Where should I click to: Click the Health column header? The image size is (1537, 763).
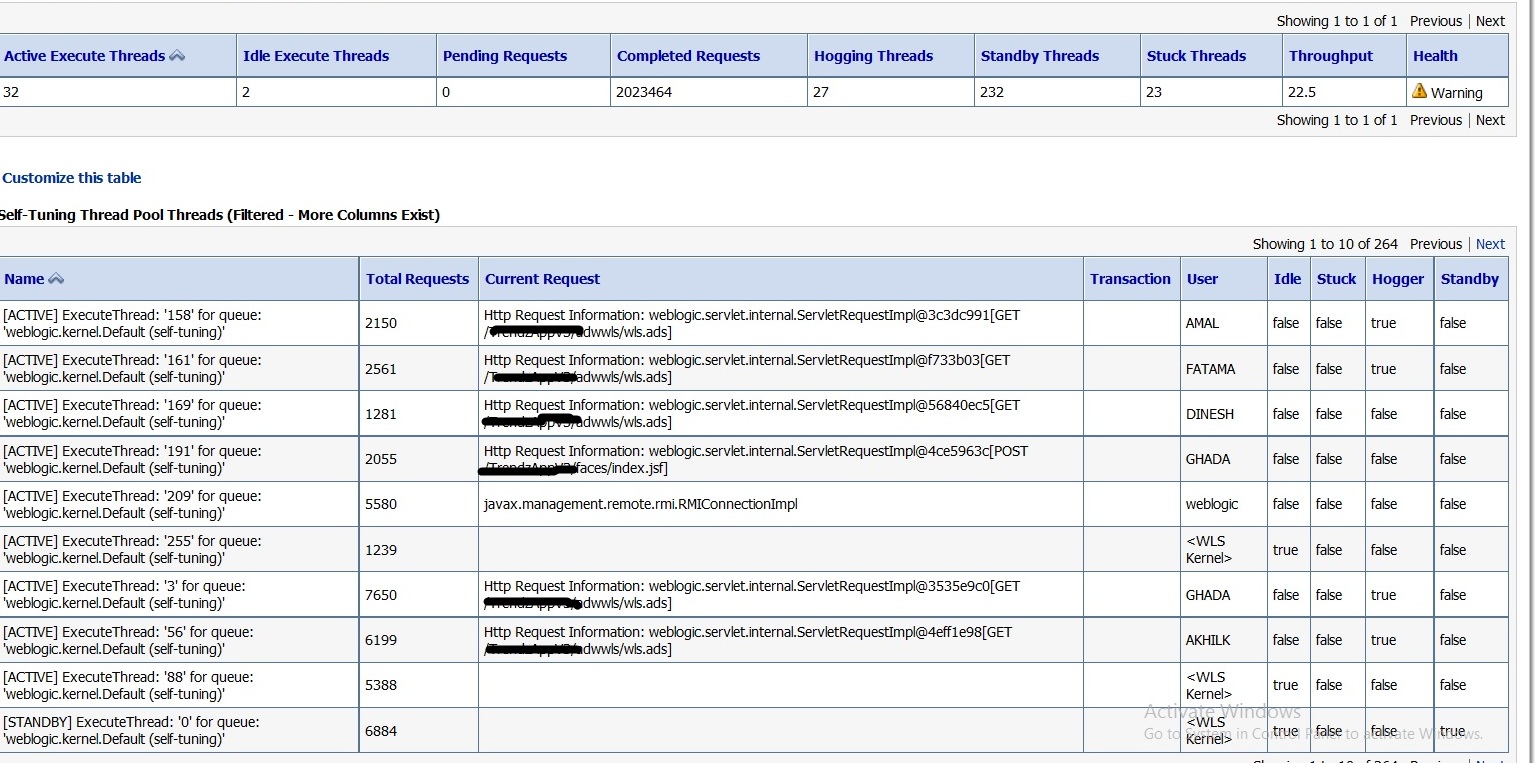pos(1435,56)
